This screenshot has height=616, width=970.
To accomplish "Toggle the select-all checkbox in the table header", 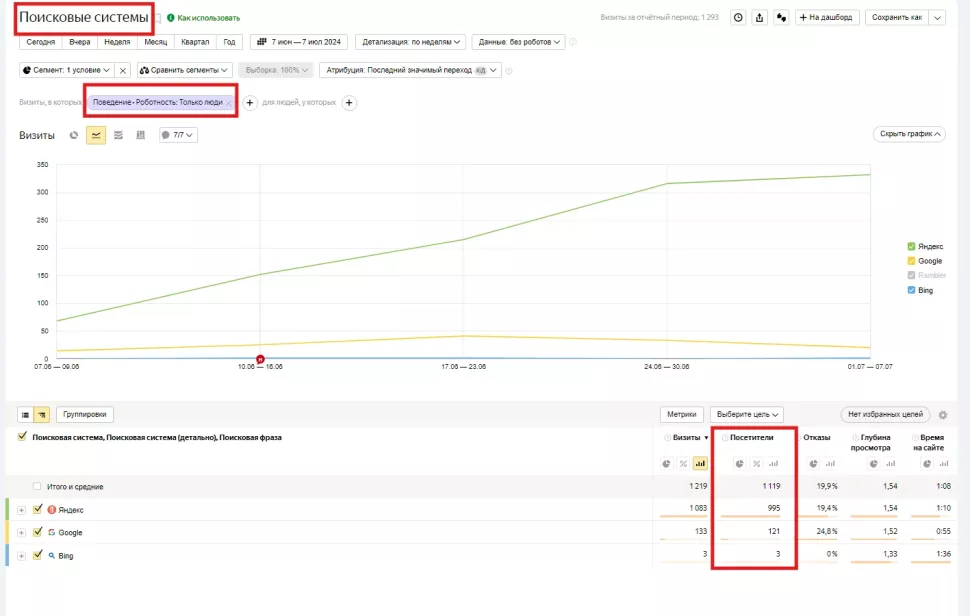I will coord(22,437).
